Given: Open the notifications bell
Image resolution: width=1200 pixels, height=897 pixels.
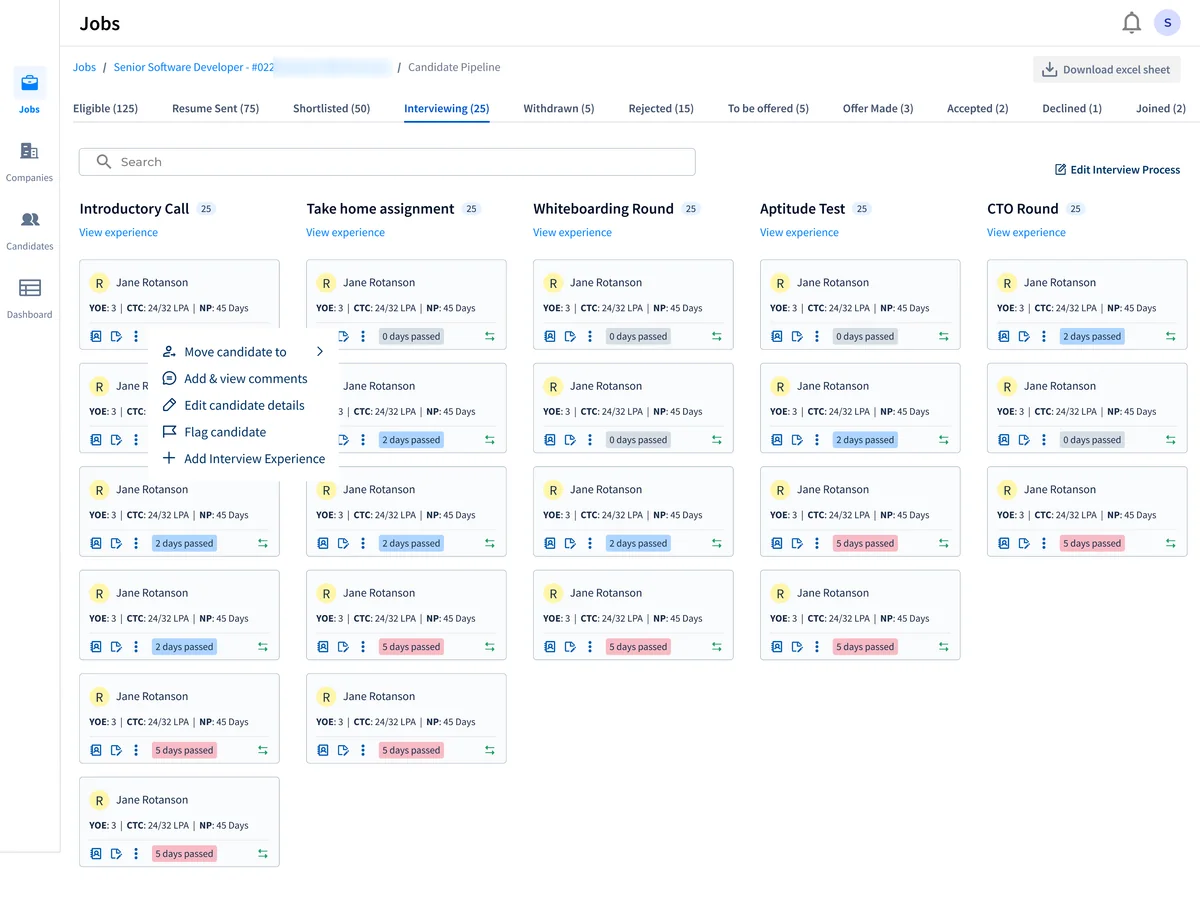Looking at the screenshot, I should point(1131,23).
